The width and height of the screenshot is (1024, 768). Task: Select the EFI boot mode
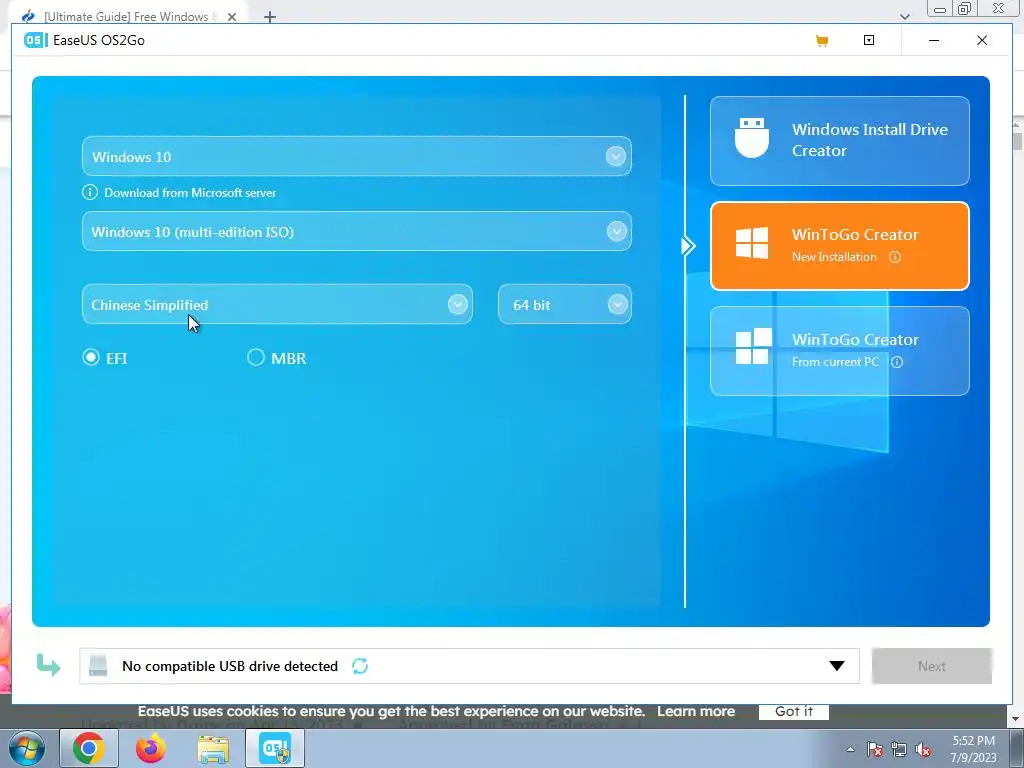click(91, 357)
